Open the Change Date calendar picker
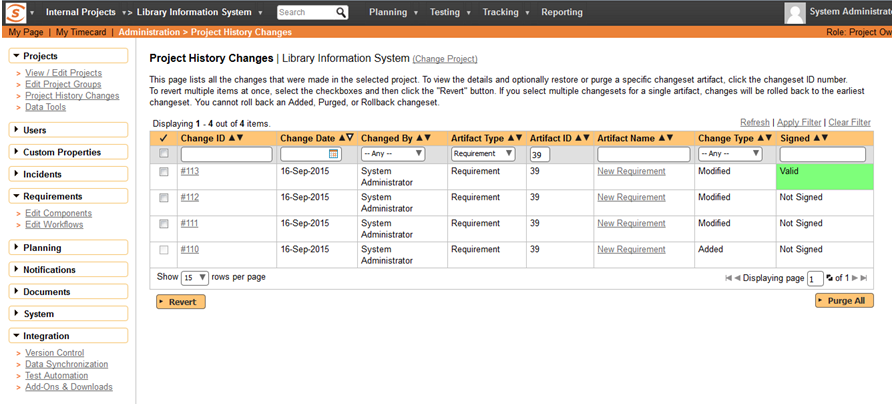The height and width of the screenshot is (404, 892). click(x=334, y=154)
